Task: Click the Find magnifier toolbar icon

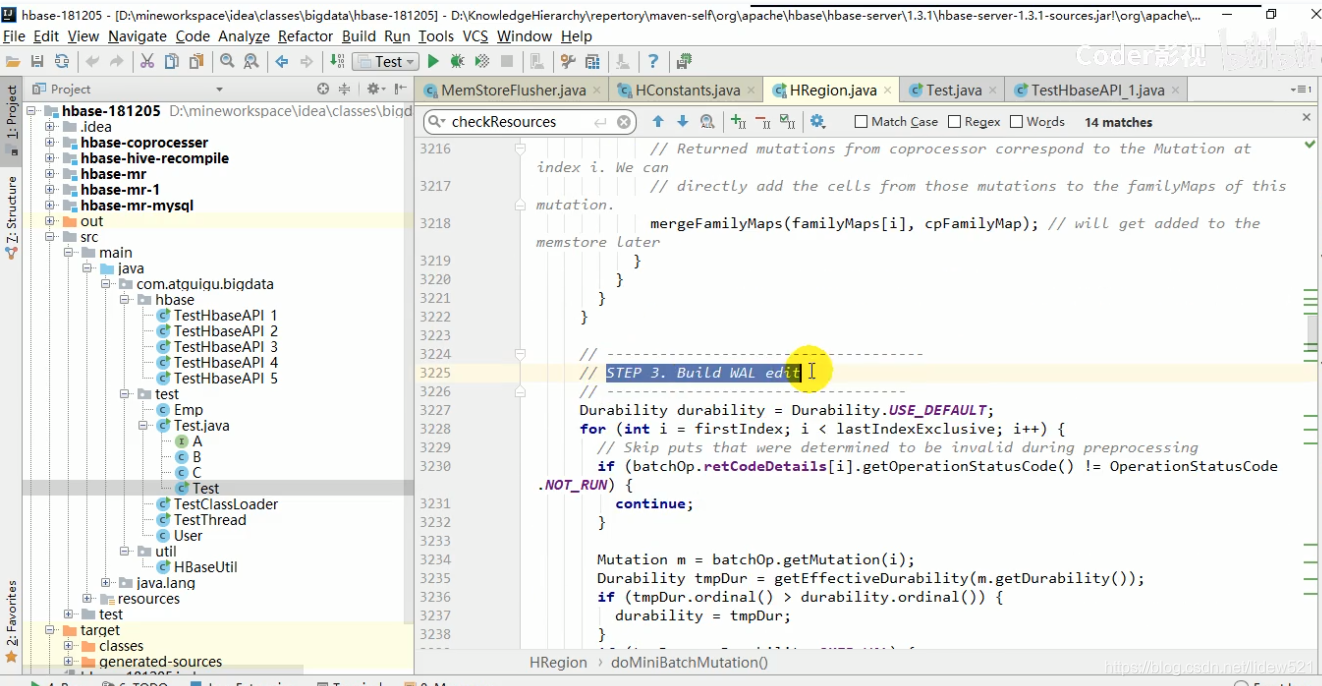Action: [x=227, y=61]
